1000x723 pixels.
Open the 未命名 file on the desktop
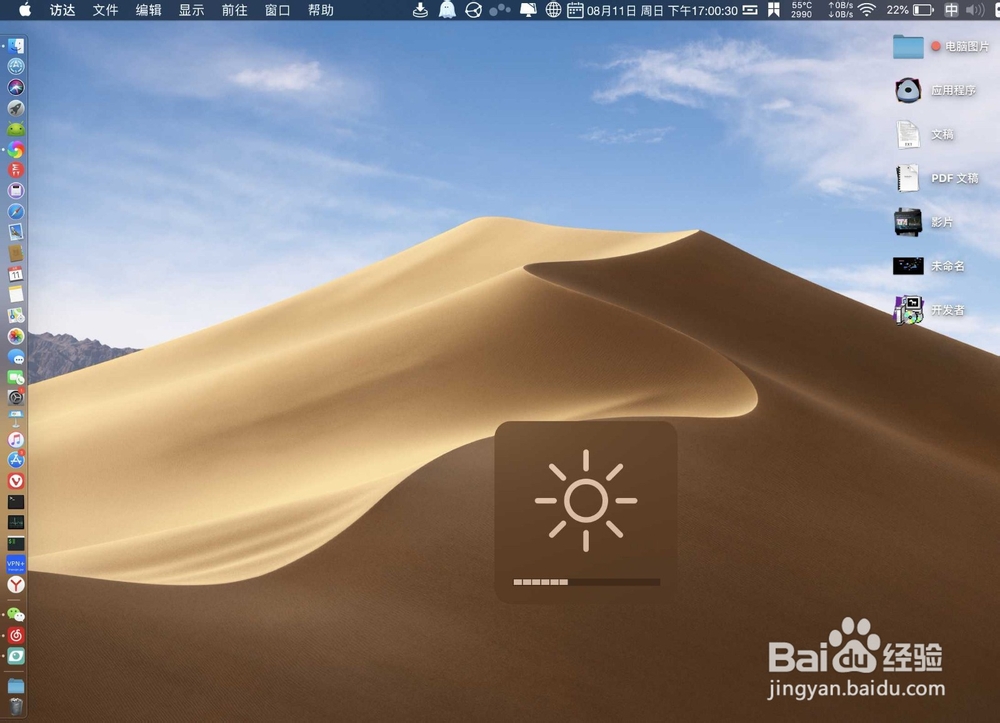tap(907, 265)
